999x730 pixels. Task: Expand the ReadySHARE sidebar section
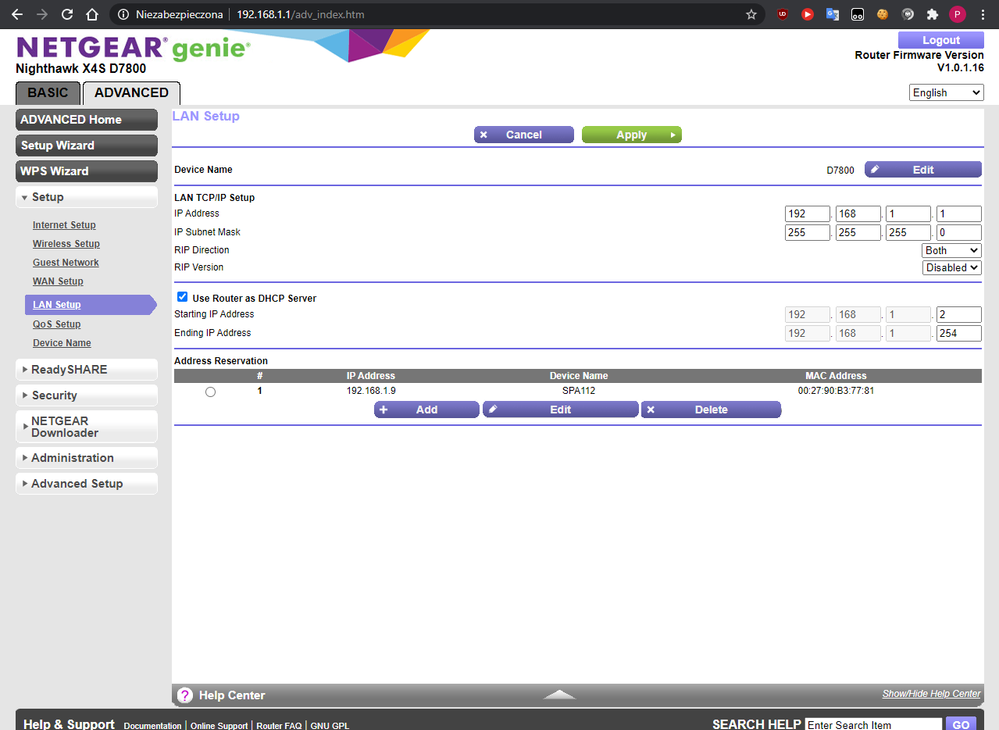point(87,370)
